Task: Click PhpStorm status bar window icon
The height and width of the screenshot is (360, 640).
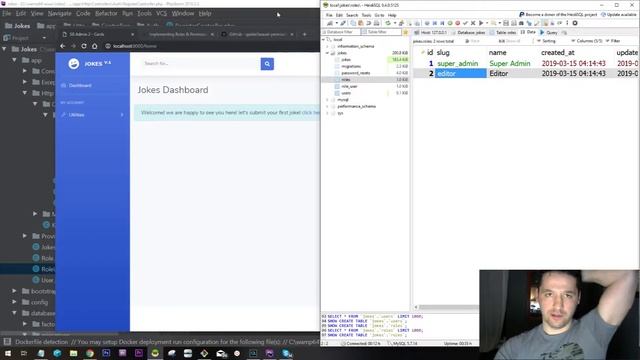Action: pos(7,342)
